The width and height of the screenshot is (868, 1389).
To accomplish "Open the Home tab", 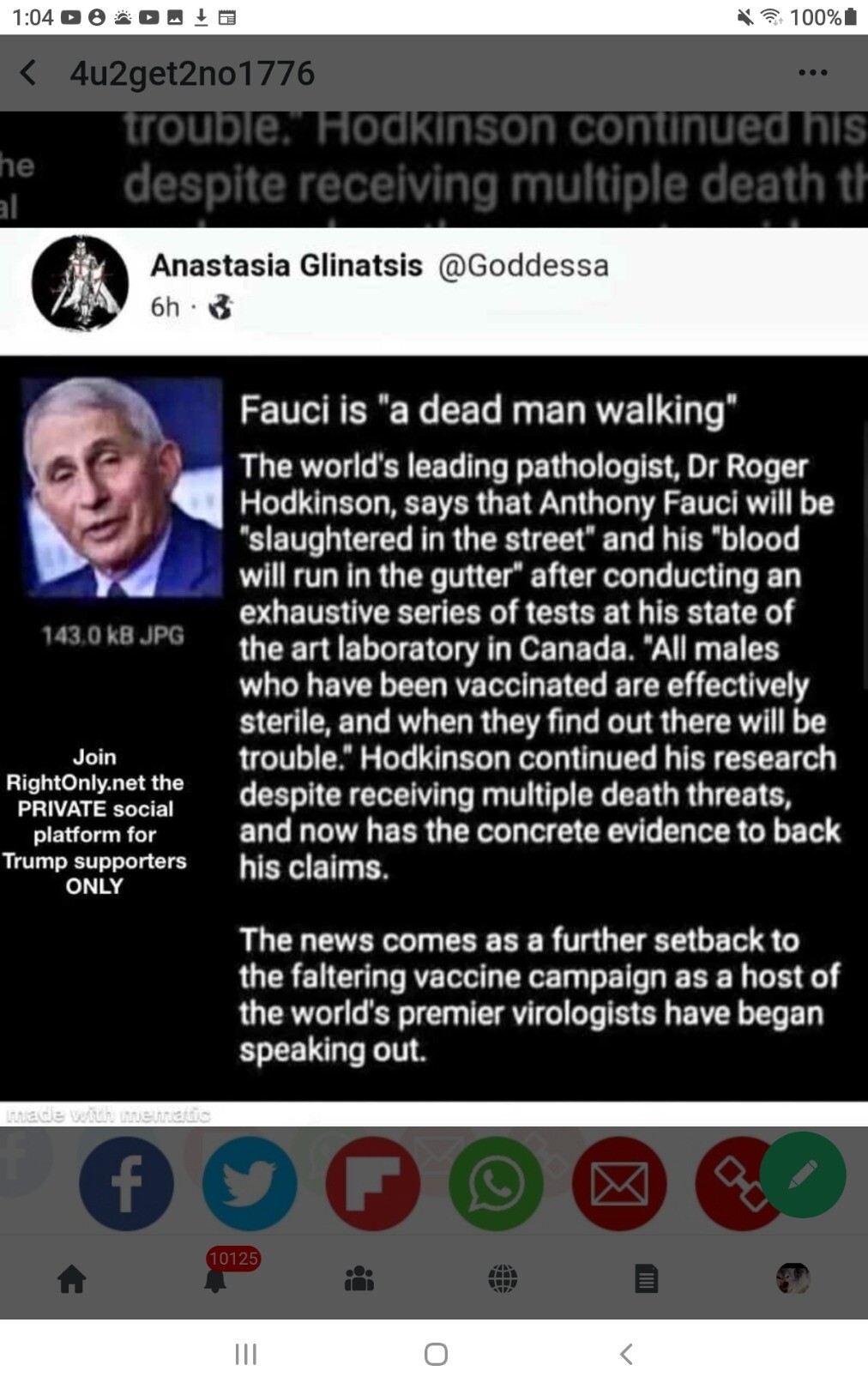I will click(72, 1279).
